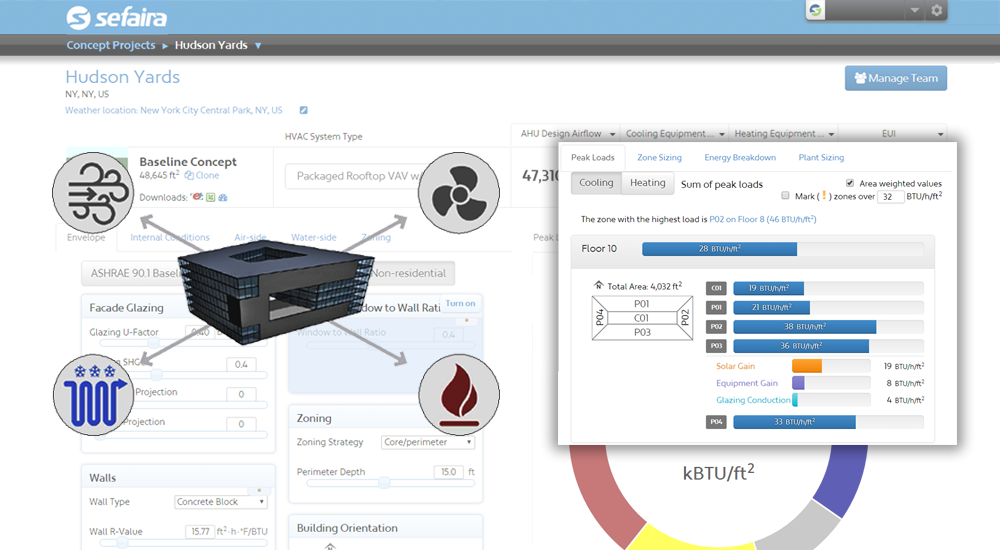Switch to Internal Conditions tab

170,237
